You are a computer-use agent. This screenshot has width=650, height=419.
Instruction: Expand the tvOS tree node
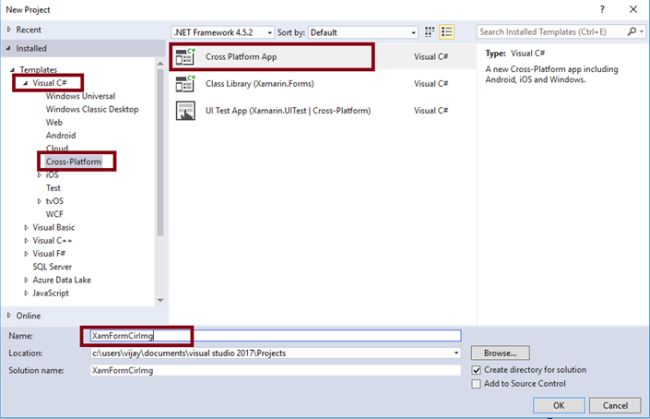[39, 201]
